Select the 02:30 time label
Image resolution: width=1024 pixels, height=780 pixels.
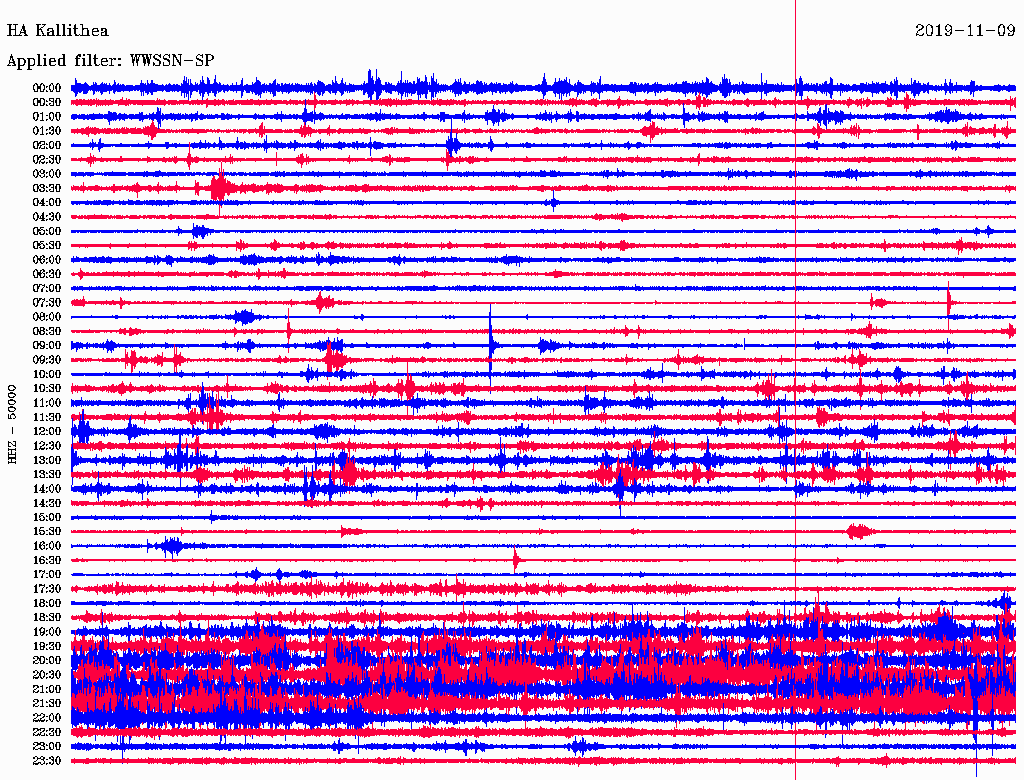tap(47, 160)
